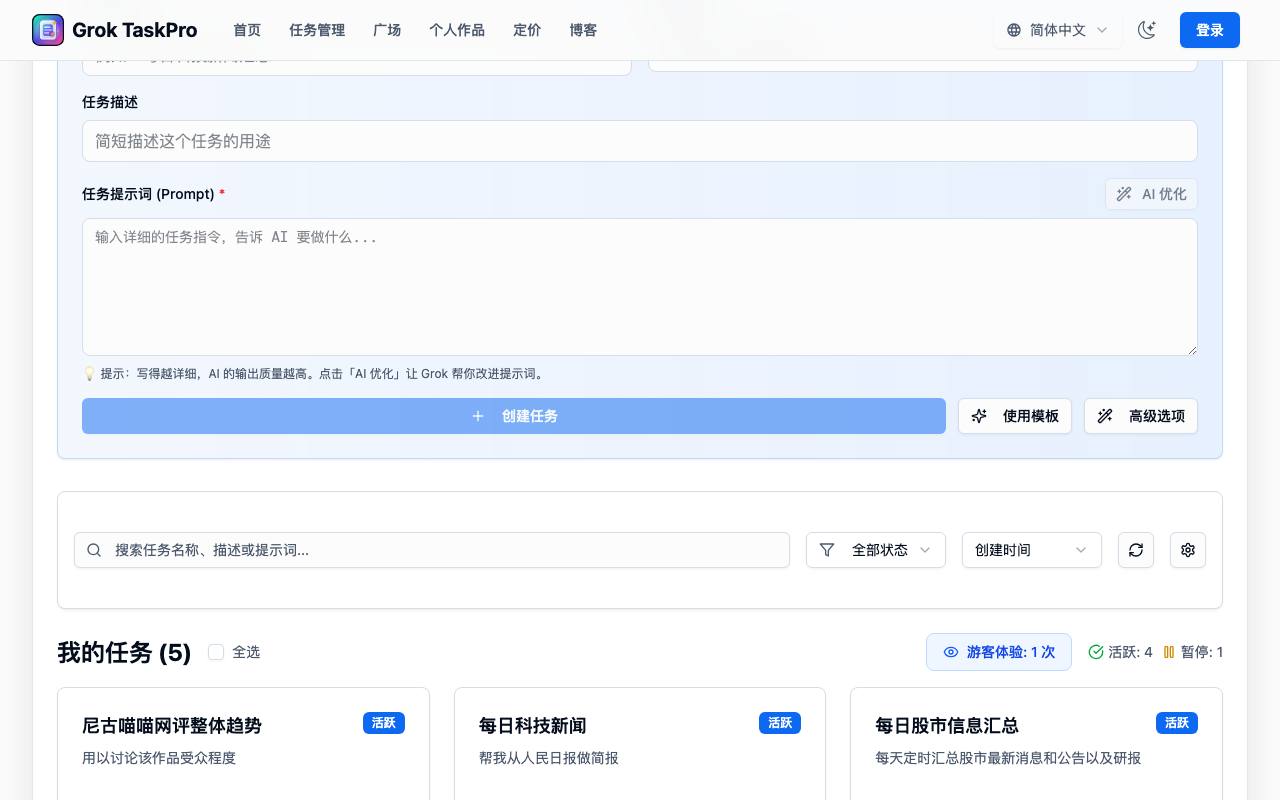Screen dimensions: 1280x800
Task: Open the 简体中文 language dropdown
Action: pyautogui.click(x=1058, y=30)
